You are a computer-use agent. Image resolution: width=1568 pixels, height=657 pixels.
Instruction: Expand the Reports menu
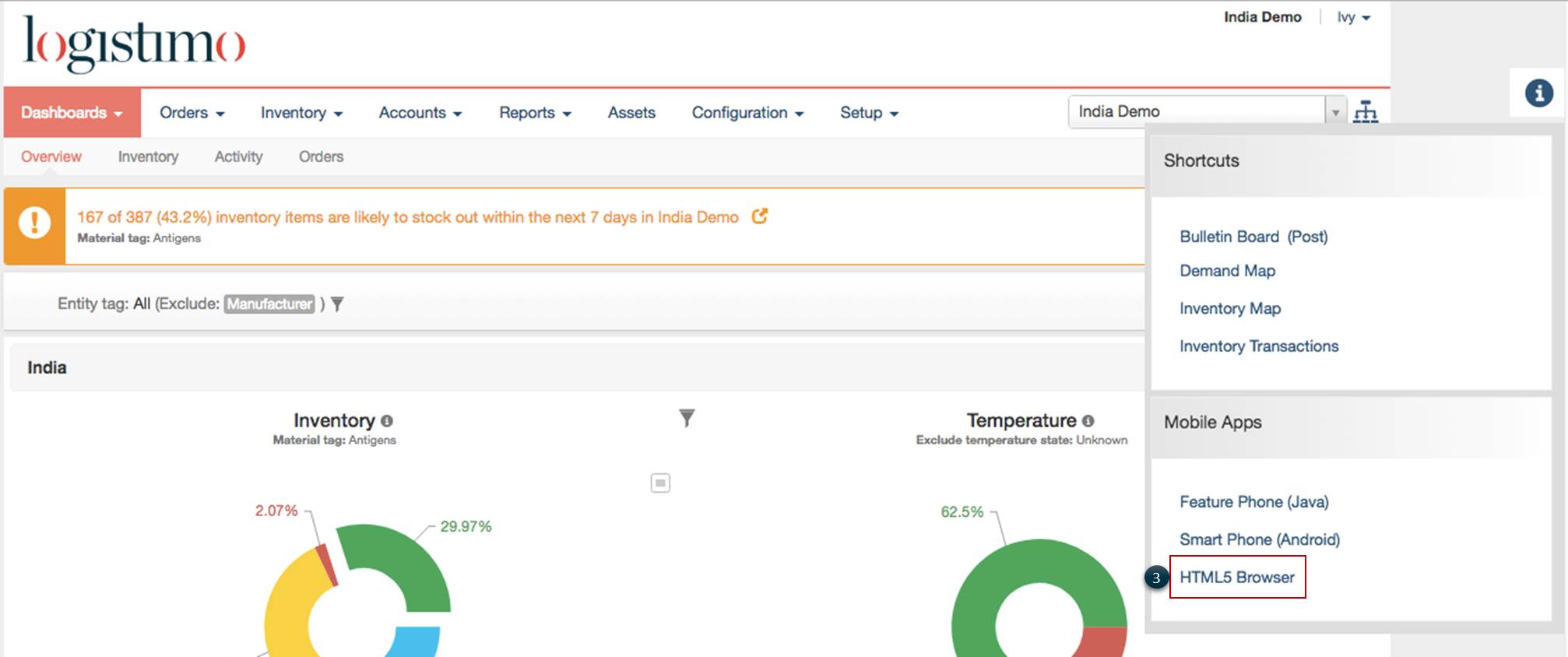pyautogui.click(x=536, y=113)
